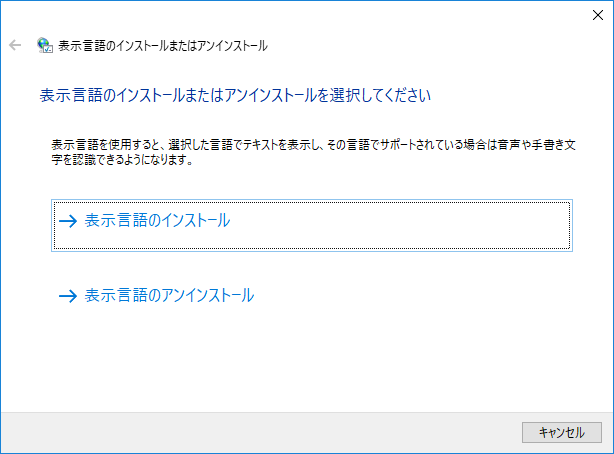Click the globe wizard icon beside the title
The height and width of the screenshot is (454, 614).
click(44, 45)
